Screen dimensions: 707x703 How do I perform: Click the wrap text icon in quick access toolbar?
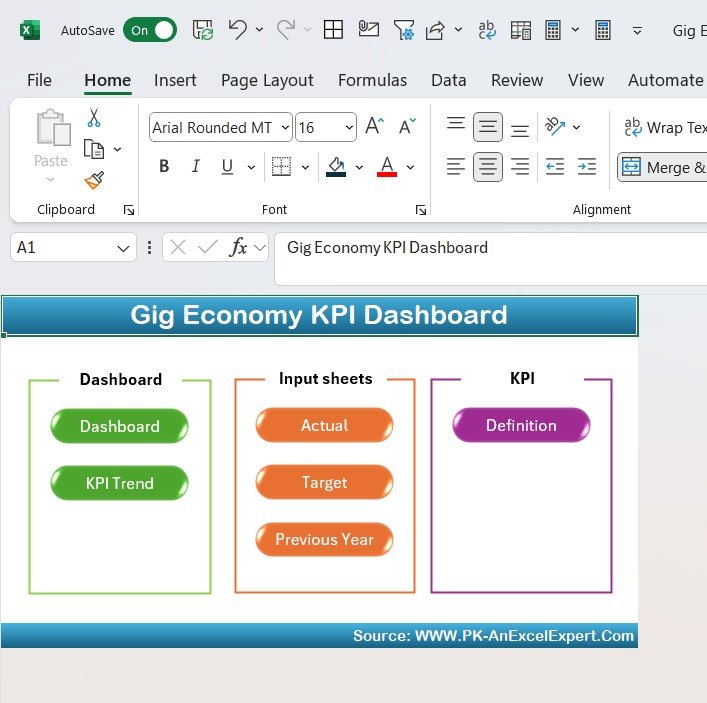point(487,30)
